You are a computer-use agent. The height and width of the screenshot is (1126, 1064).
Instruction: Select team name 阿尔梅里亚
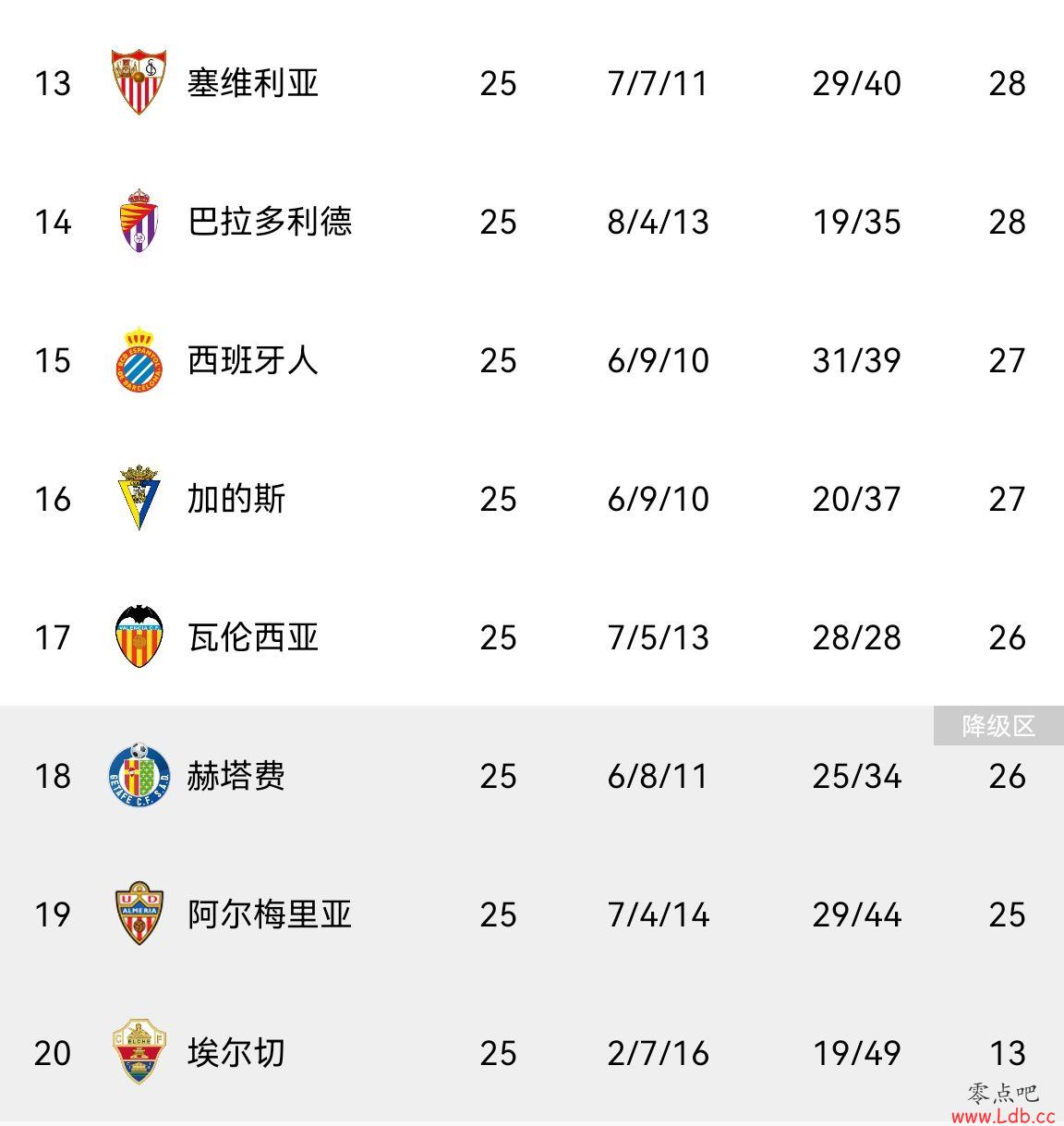pyautogui.click(x=270, y=914)
